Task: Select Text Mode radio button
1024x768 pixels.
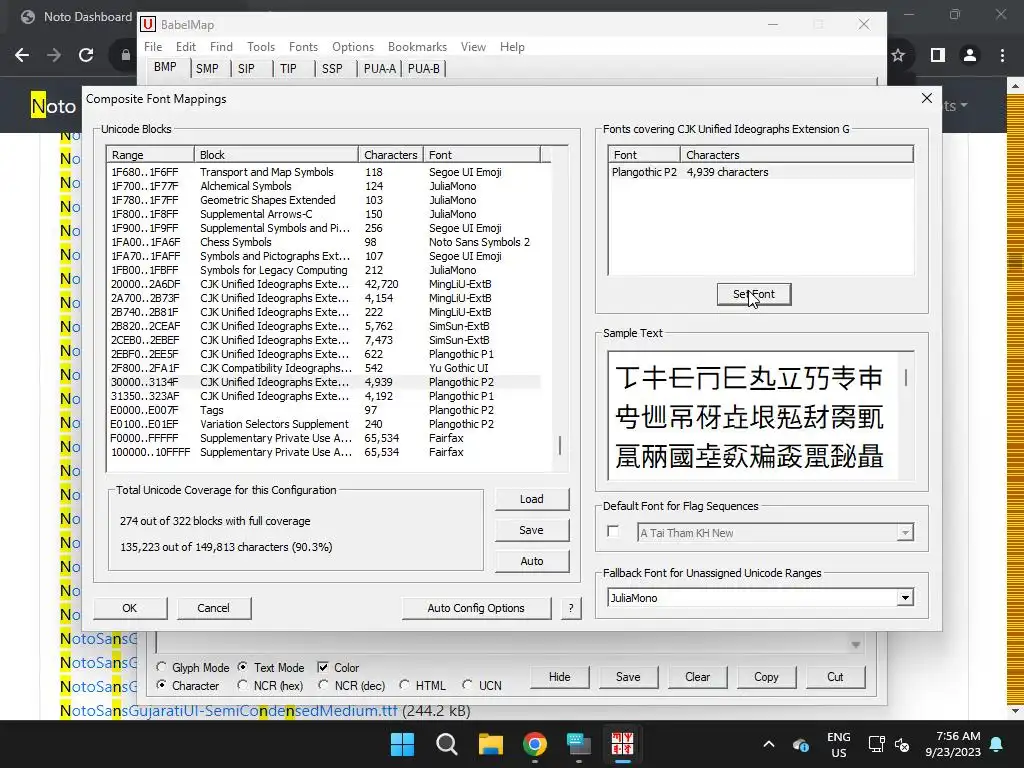Action: pos(242,667)
